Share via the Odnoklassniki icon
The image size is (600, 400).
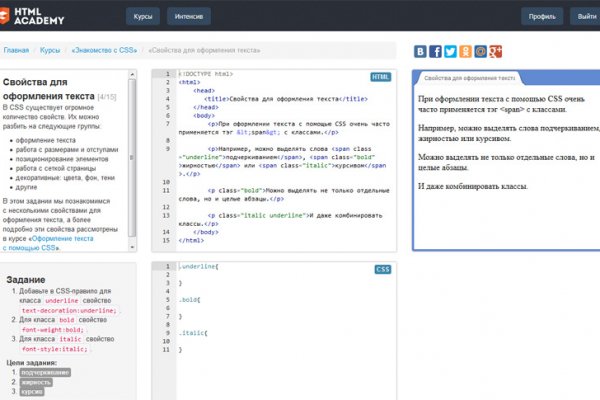[x=466, y=51]
